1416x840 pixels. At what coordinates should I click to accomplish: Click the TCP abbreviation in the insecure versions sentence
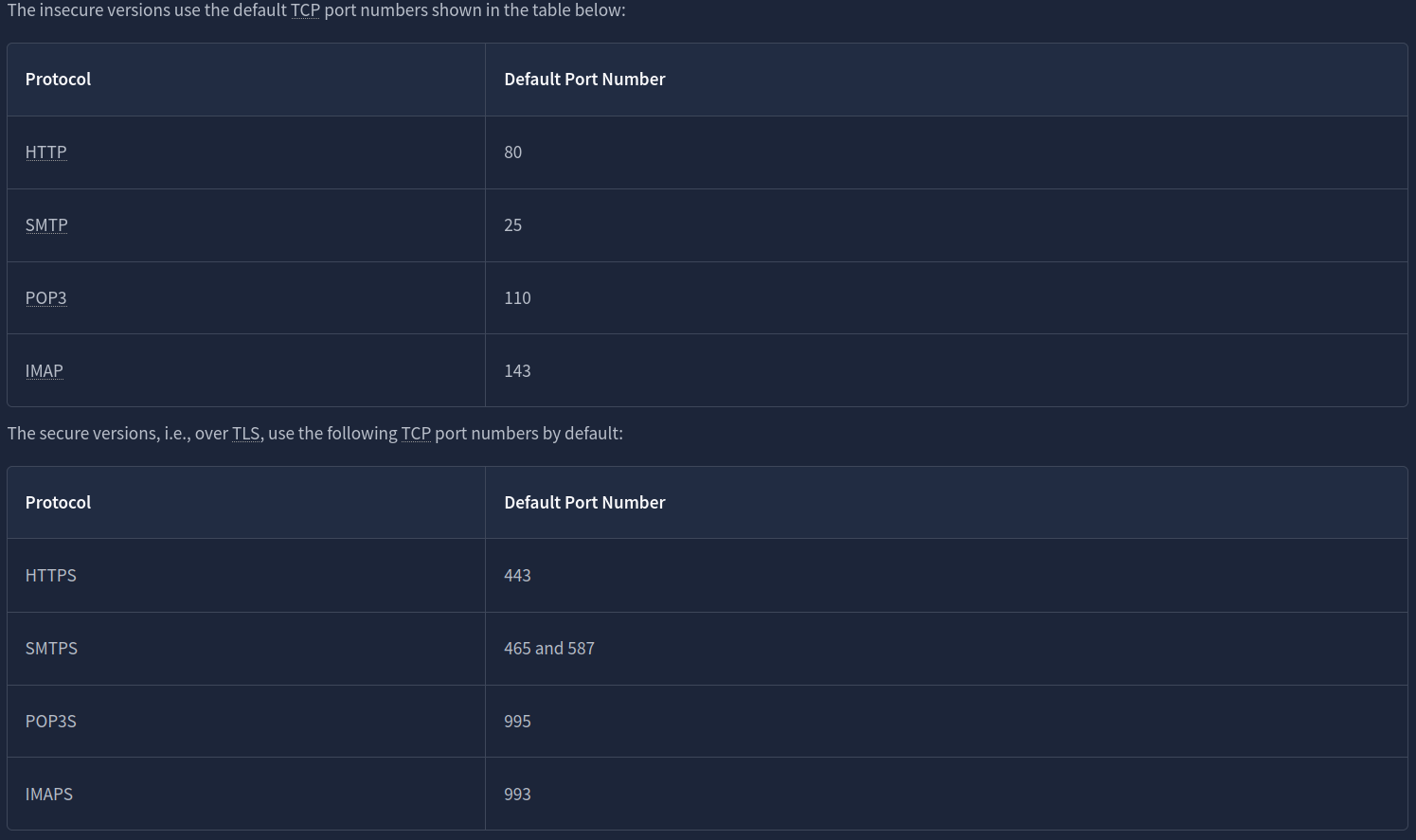[x=305, y=10]
